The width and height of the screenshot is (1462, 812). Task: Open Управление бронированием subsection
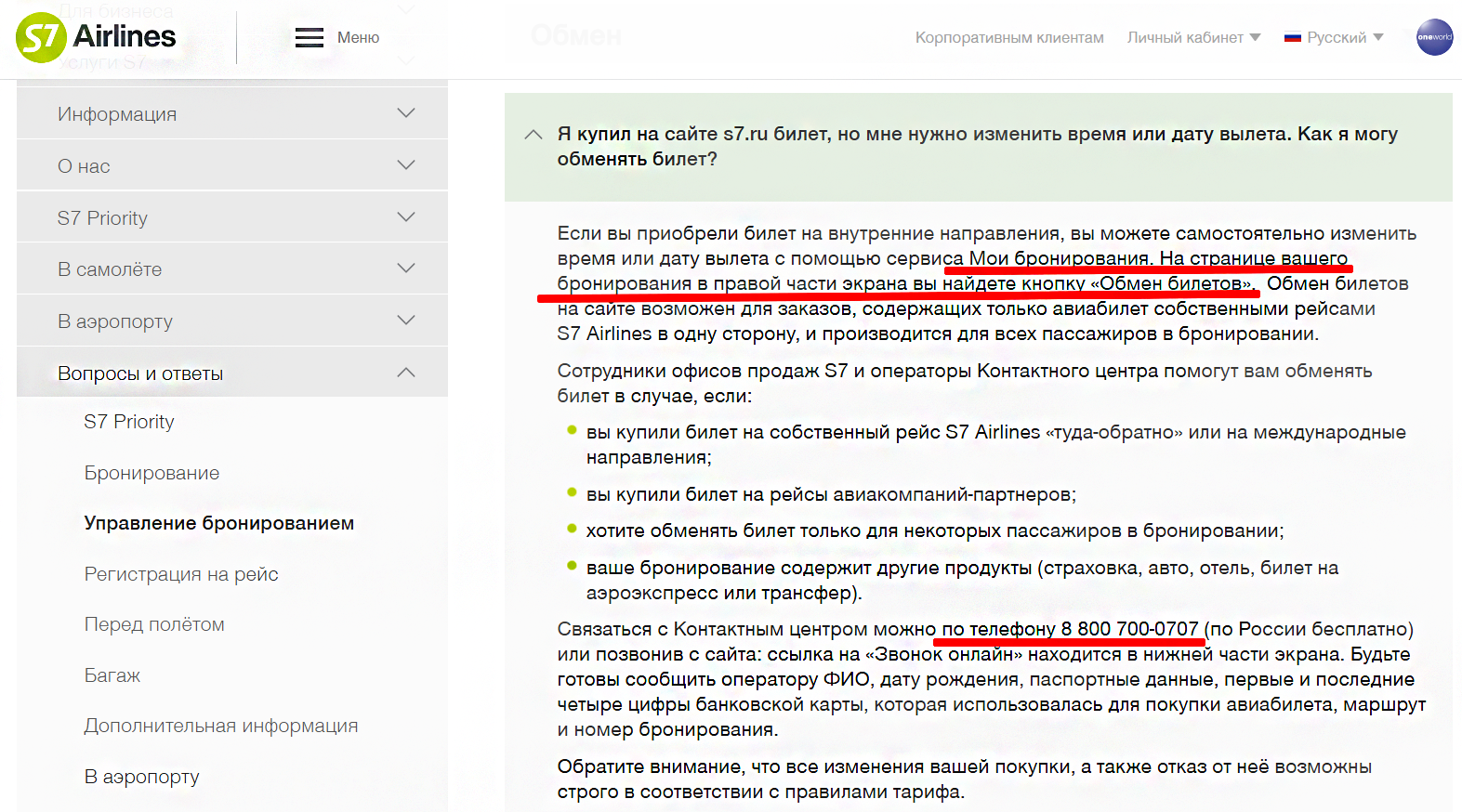coord(218,523)
